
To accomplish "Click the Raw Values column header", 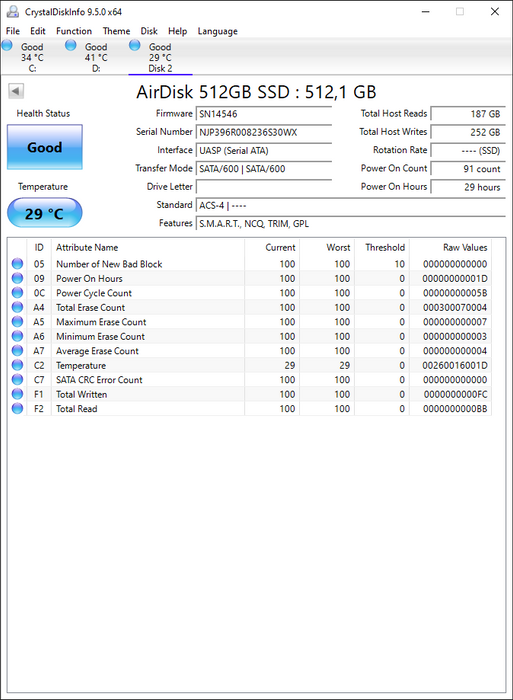I will (x=450, y=247).
